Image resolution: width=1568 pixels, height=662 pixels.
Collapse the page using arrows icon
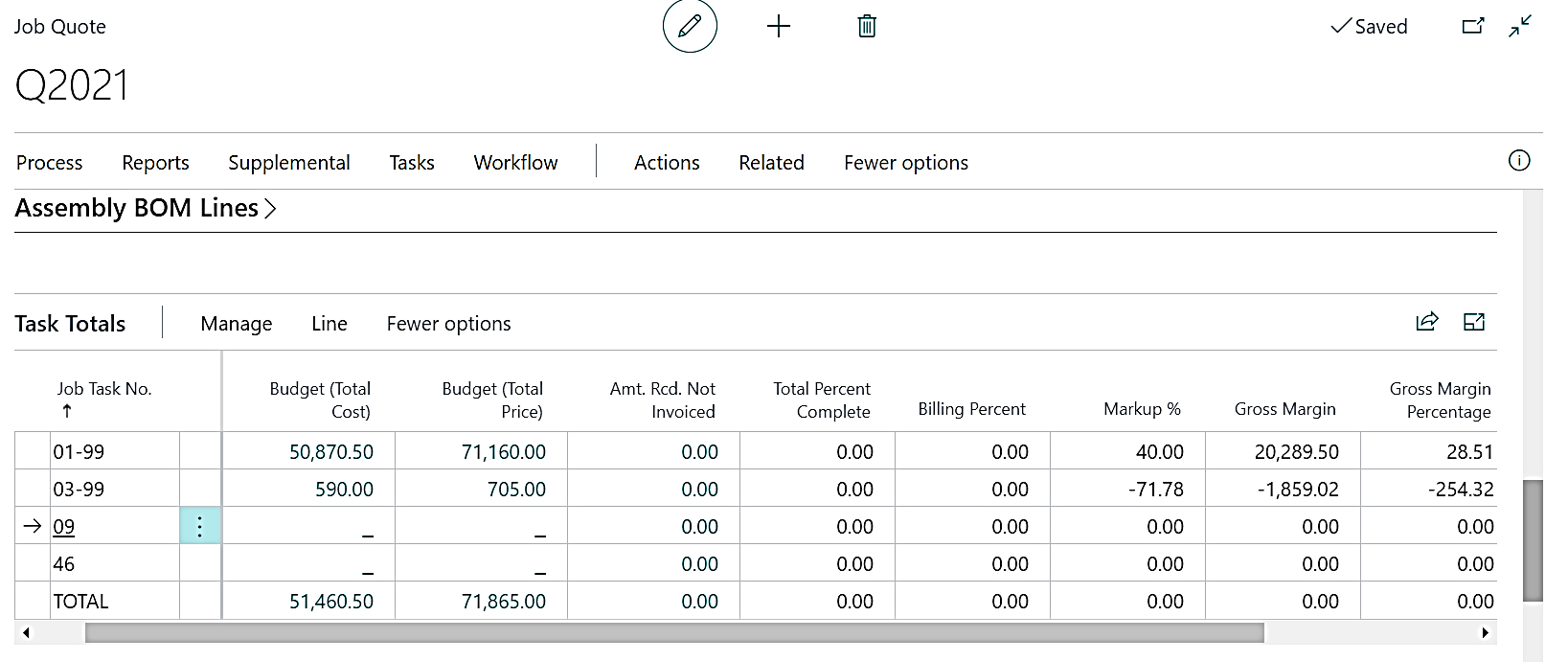pos(1520,26)
